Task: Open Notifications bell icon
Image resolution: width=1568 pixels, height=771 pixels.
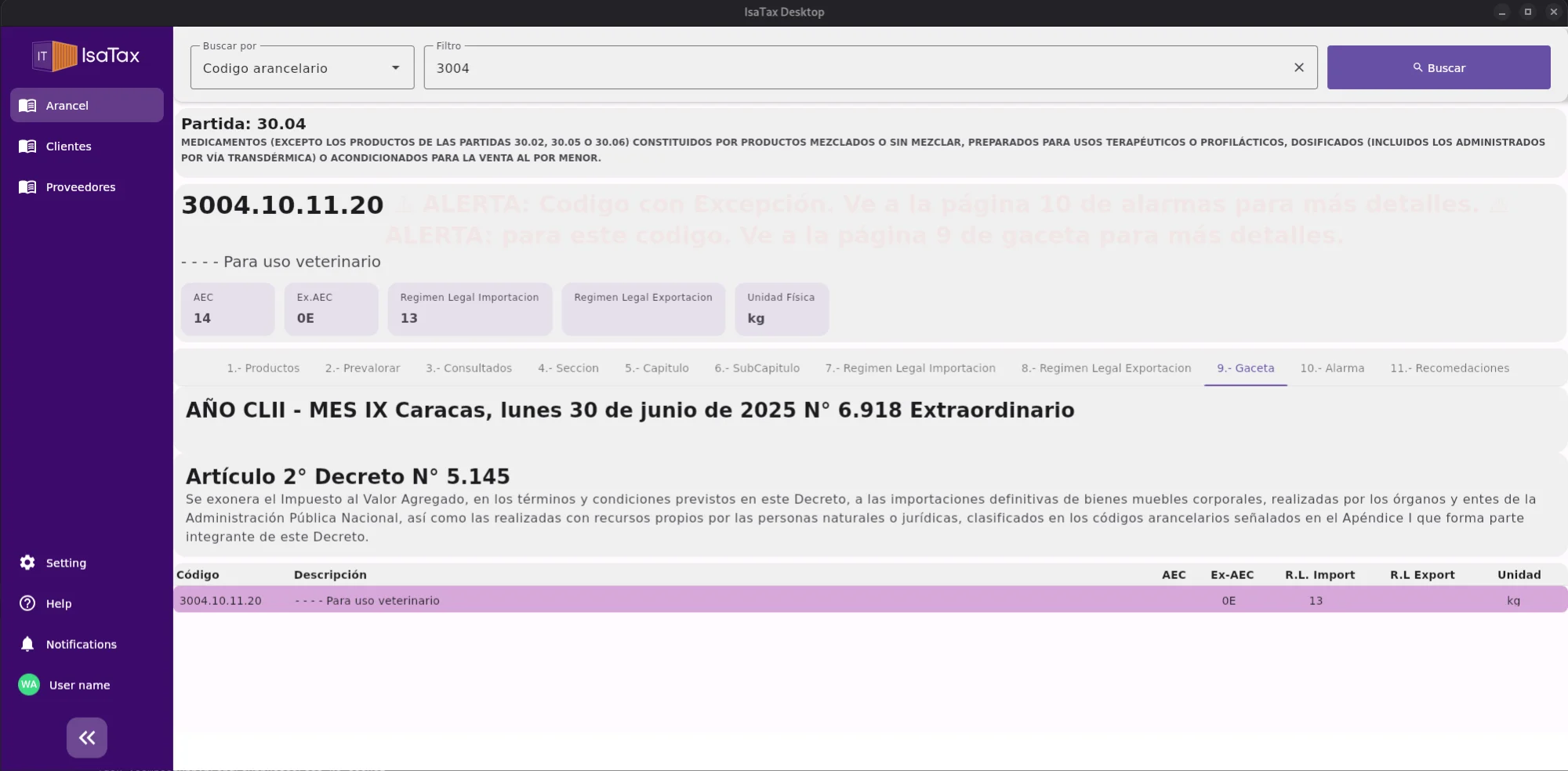Action: [27, 643]
